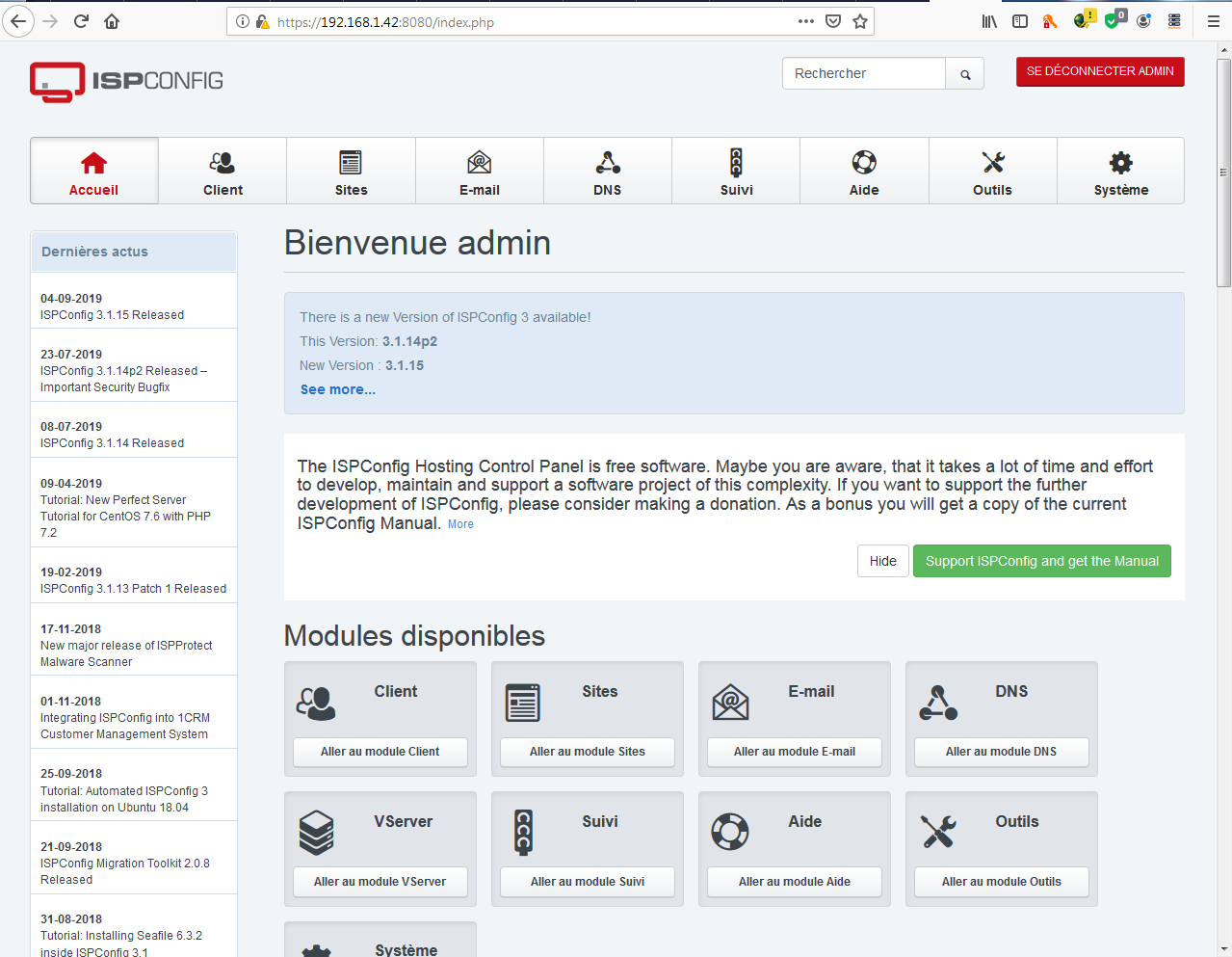The image size is (1232, 957).
Task: Open the Système tab
Action: coord(1121,171)
